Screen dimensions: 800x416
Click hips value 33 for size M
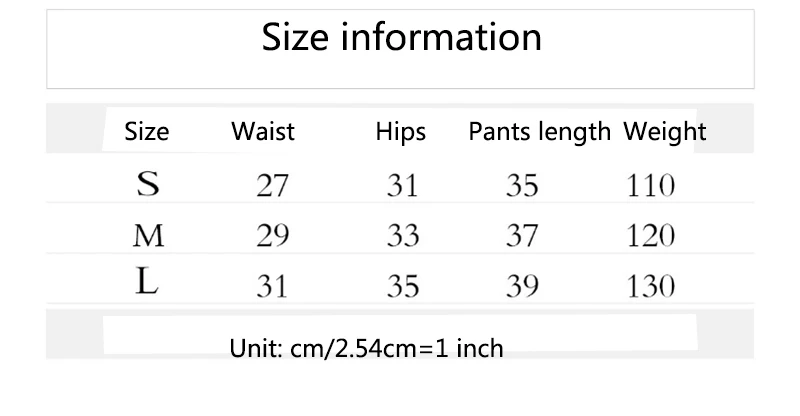[402, 236]
